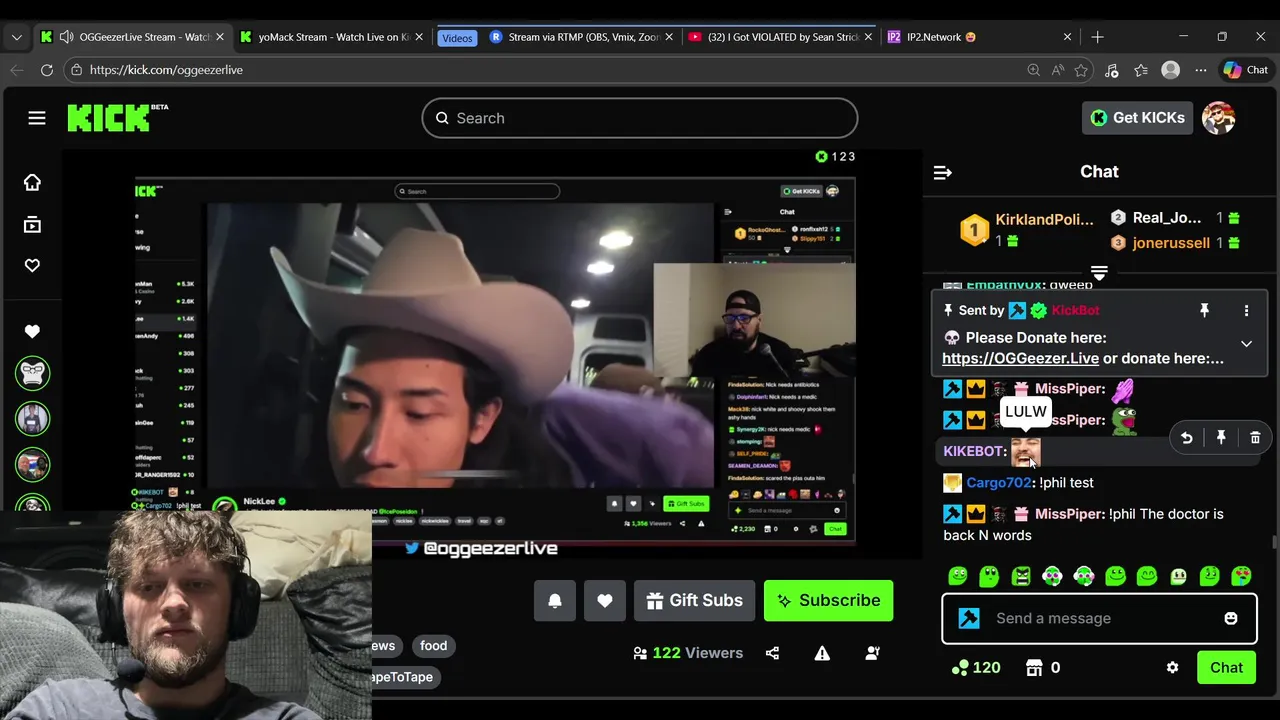
Task: Add page to favorites star
Action: 1081,70
